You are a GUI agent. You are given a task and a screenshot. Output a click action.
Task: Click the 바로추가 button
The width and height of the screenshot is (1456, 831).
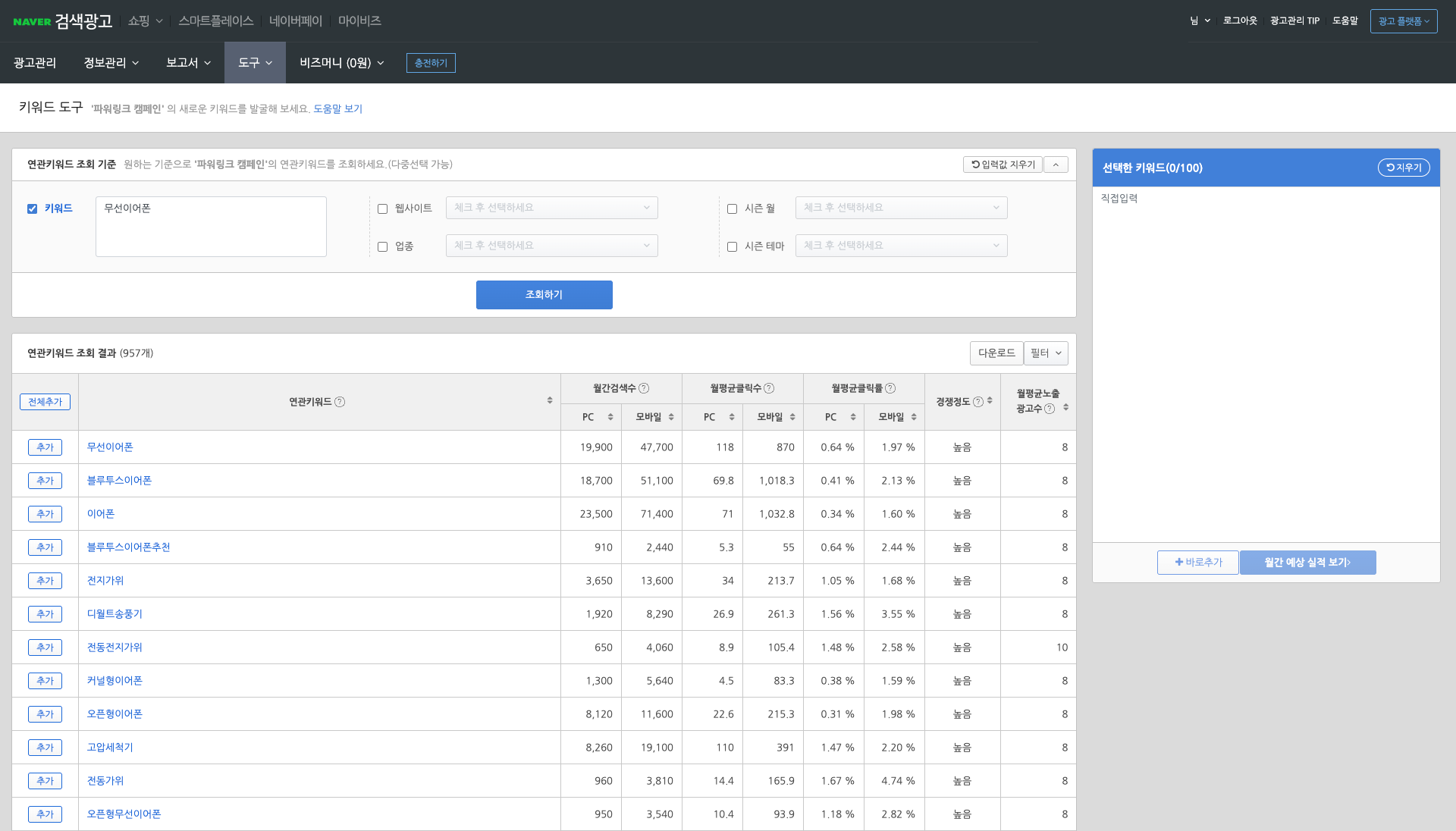[1198, 563]
